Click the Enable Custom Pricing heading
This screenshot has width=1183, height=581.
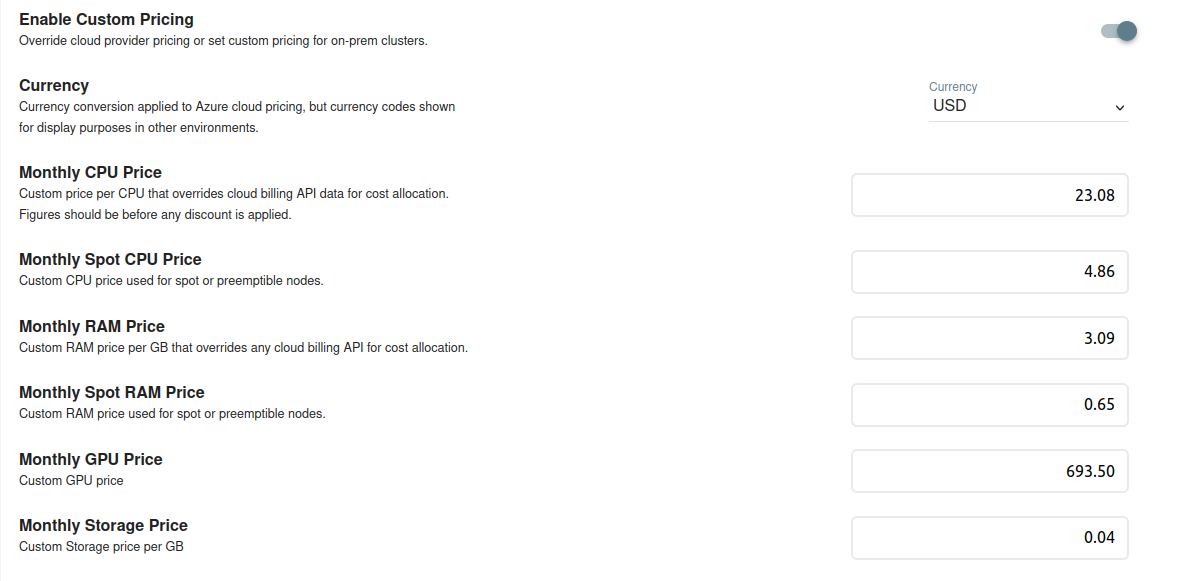click(x=106, y=20)
